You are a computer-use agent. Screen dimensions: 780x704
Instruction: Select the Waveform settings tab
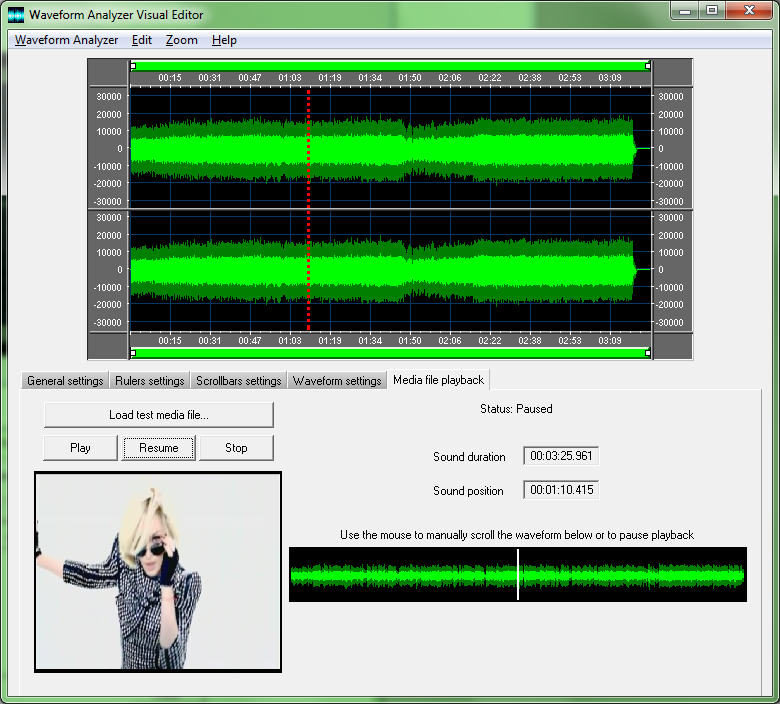337,381
